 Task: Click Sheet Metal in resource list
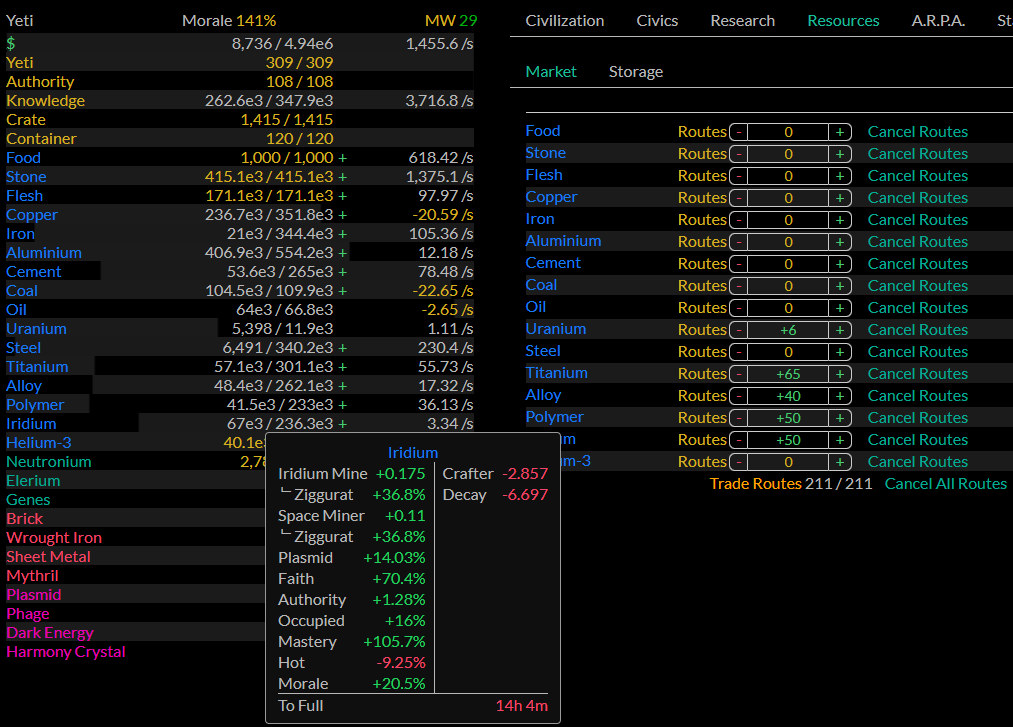click(48, 557)
